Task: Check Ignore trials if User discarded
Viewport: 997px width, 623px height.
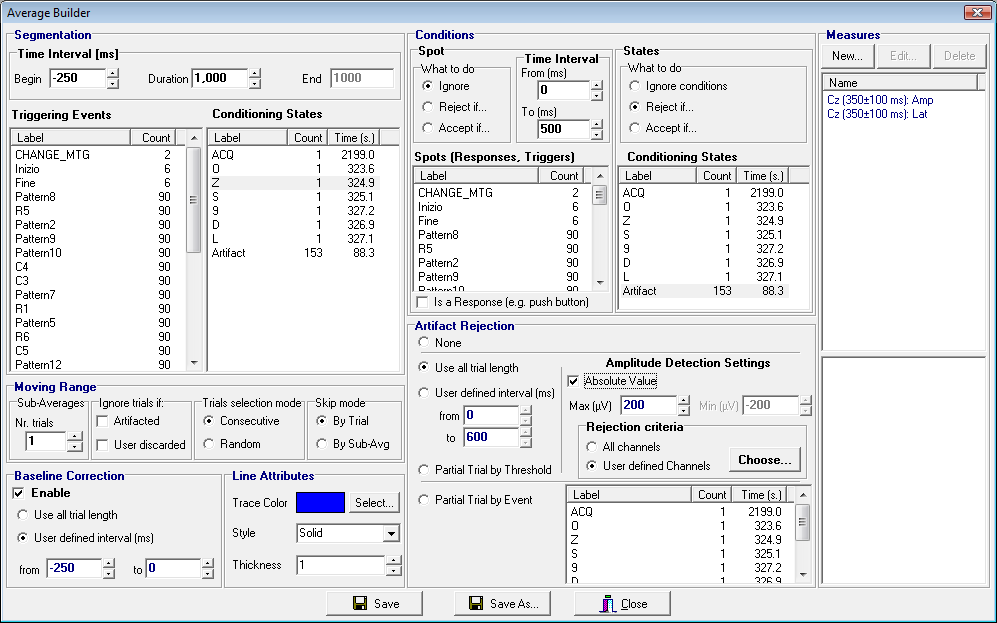Action: [102, 444]
